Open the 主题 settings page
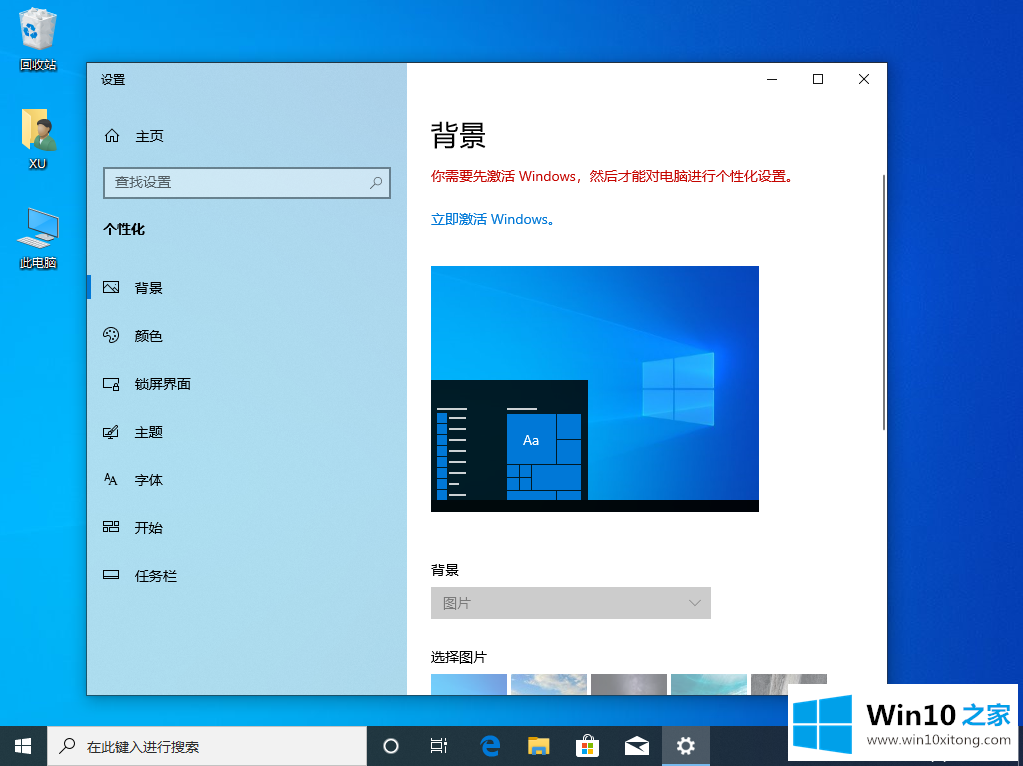The height and width of the screenshot is (766, 1023). pos(149,433)
